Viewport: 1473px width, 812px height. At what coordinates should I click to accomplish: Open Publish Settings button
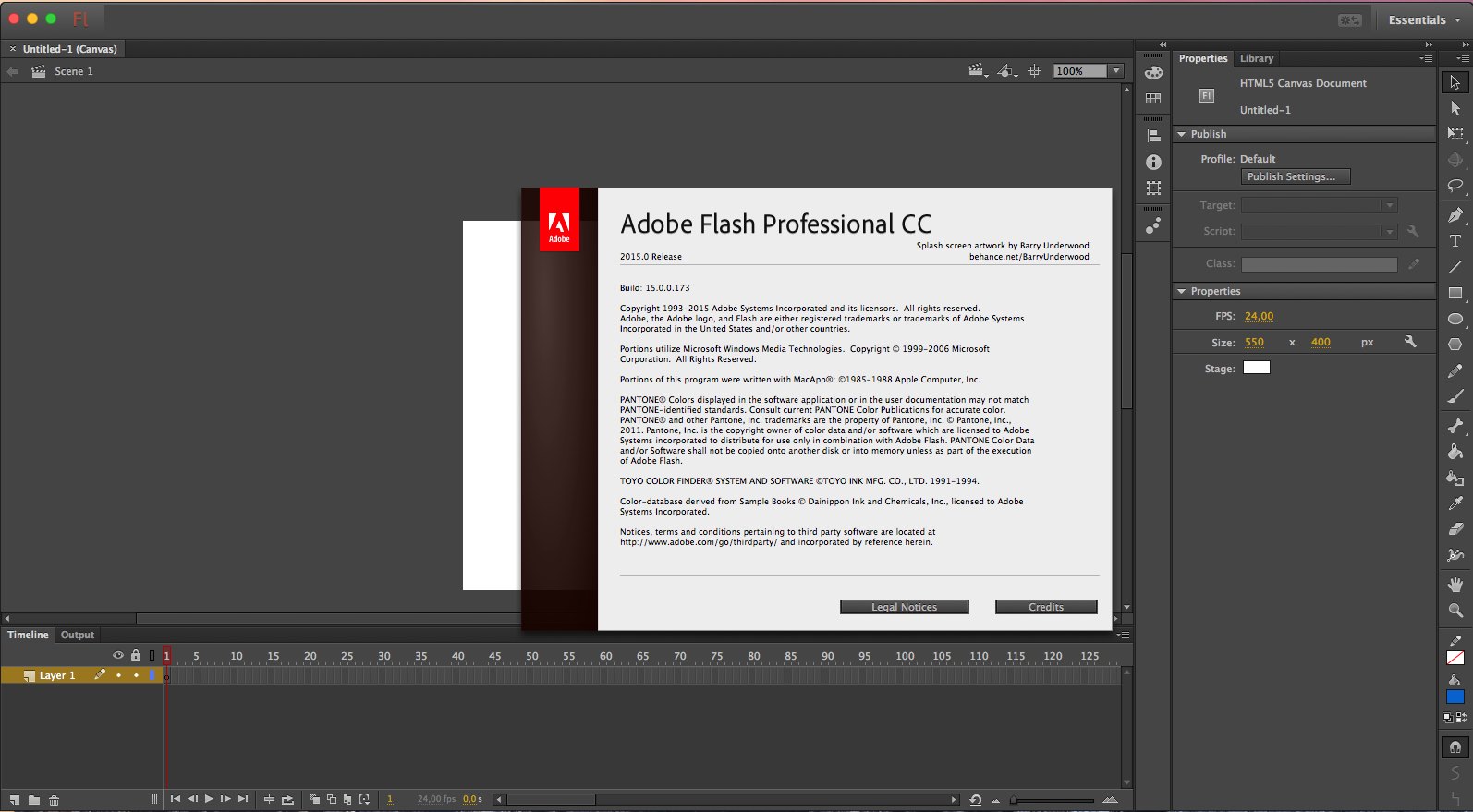1296,176
